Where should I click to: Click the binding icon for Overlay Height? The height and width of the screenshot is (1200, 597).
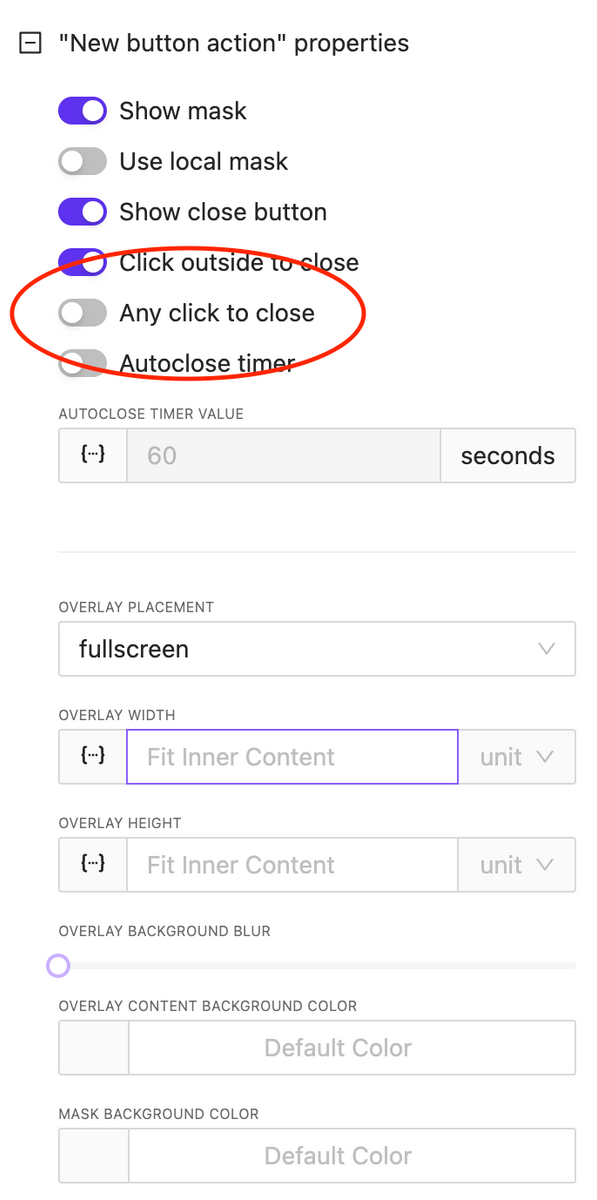[x=92, y=865]
